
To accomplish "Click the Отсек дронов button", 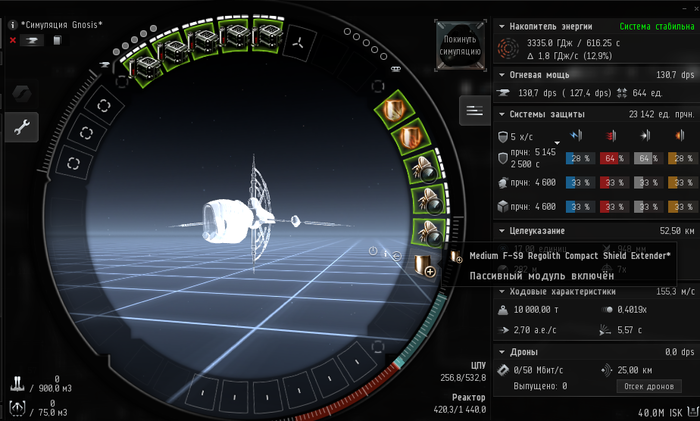I will 646,386.
